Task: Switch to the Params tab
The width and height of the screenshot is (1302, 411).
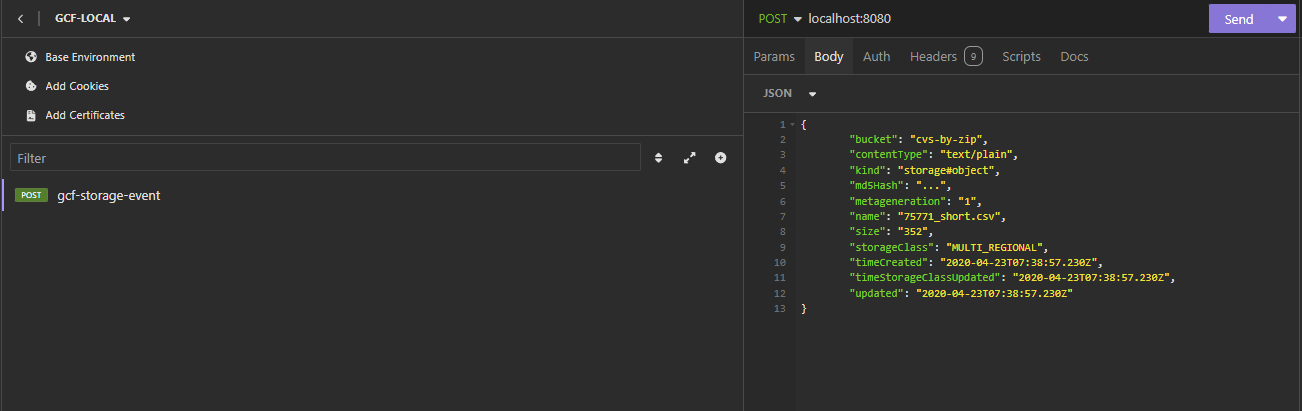Action: tap(774, 57)
